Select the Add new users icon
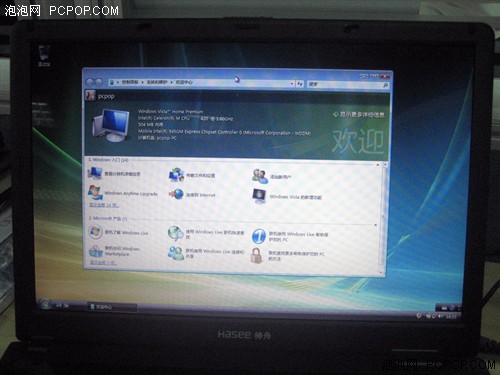 coord(260,176)
